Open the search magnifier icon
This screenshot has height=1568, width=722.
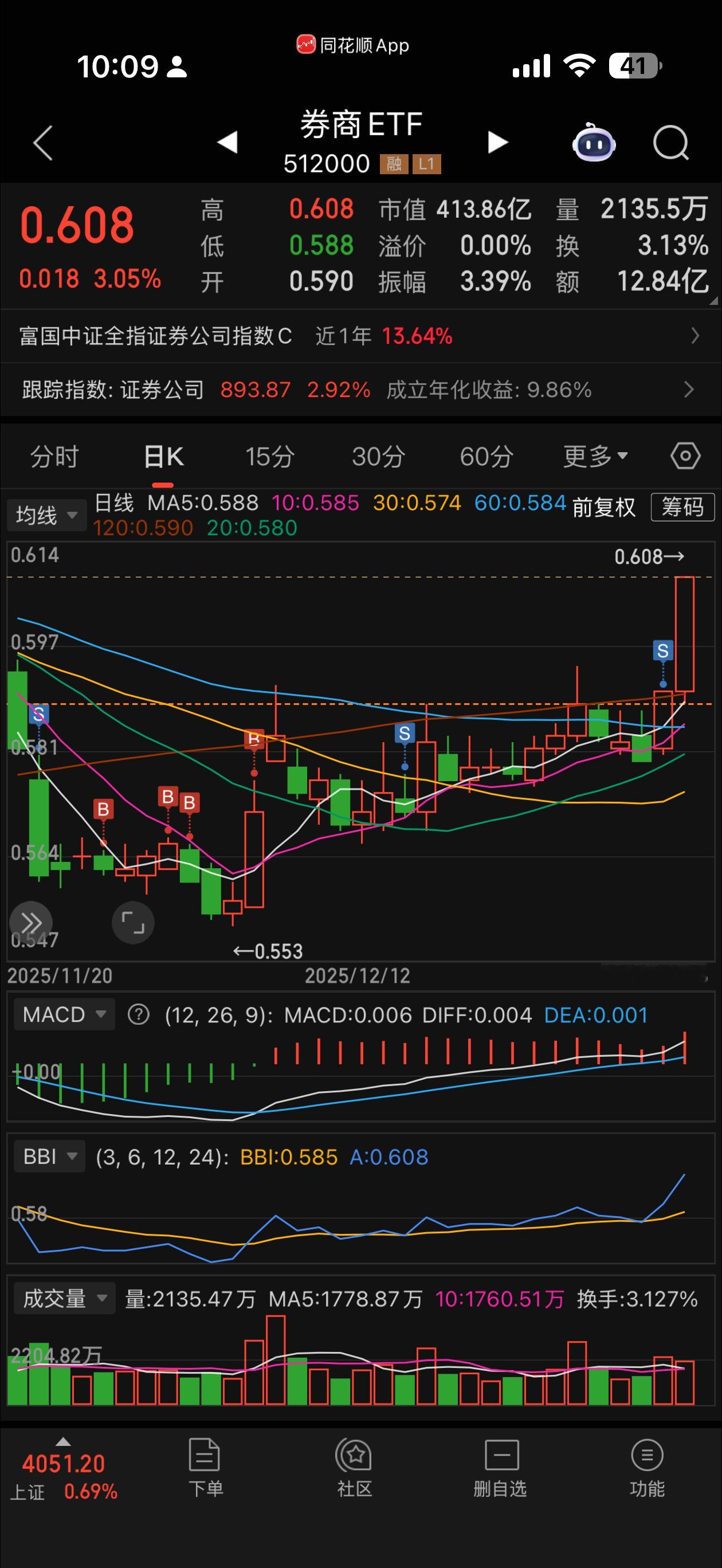[x=671, y=143]
